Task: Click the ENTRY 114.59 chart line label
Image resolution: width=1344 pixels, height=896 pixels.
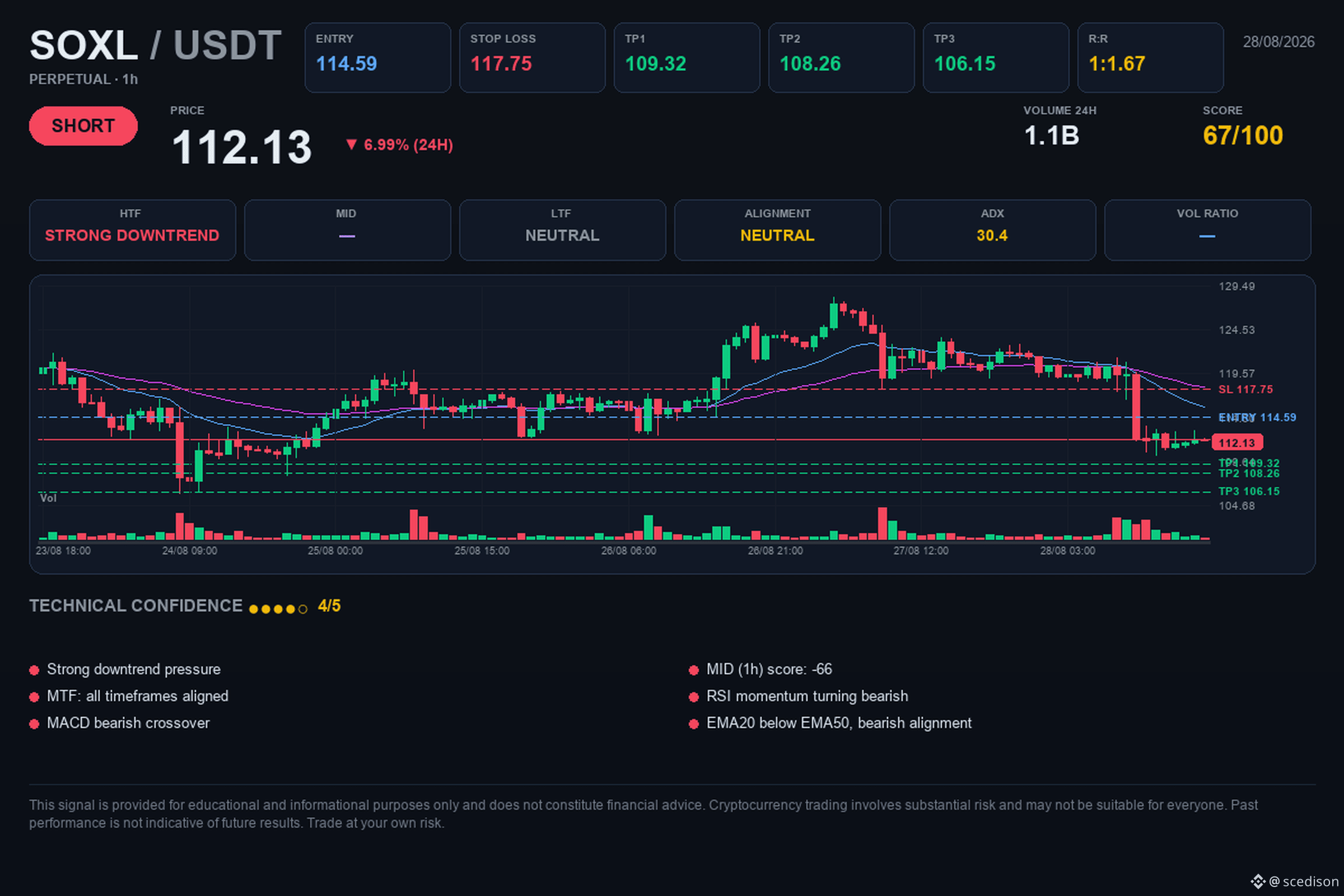Action: (x=1257, y=417)
